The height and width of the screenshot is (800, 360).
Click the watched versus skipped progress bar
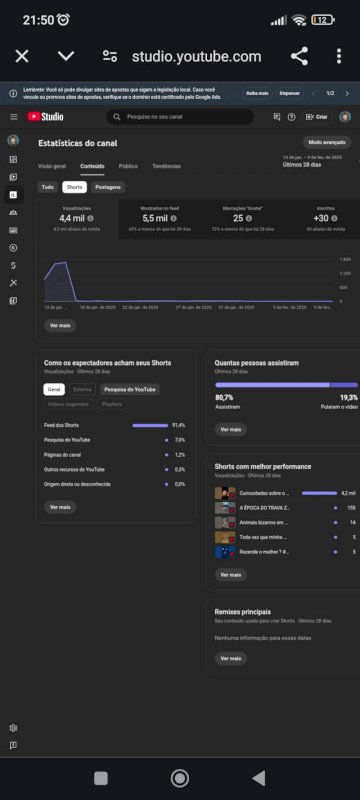tap(287, 385)
